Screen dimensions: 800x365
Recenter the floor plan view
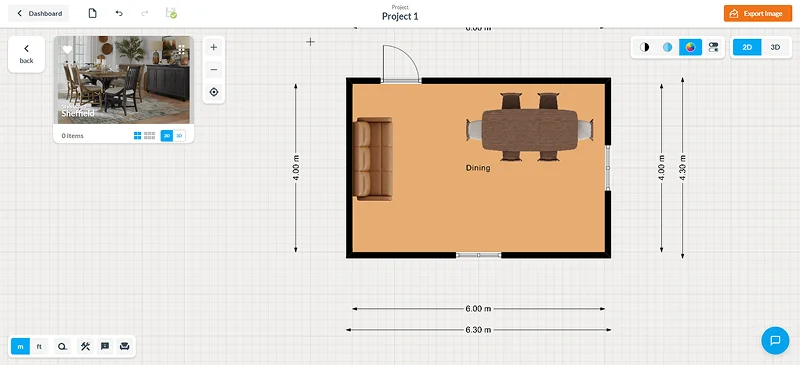click(x=214, y=92)
